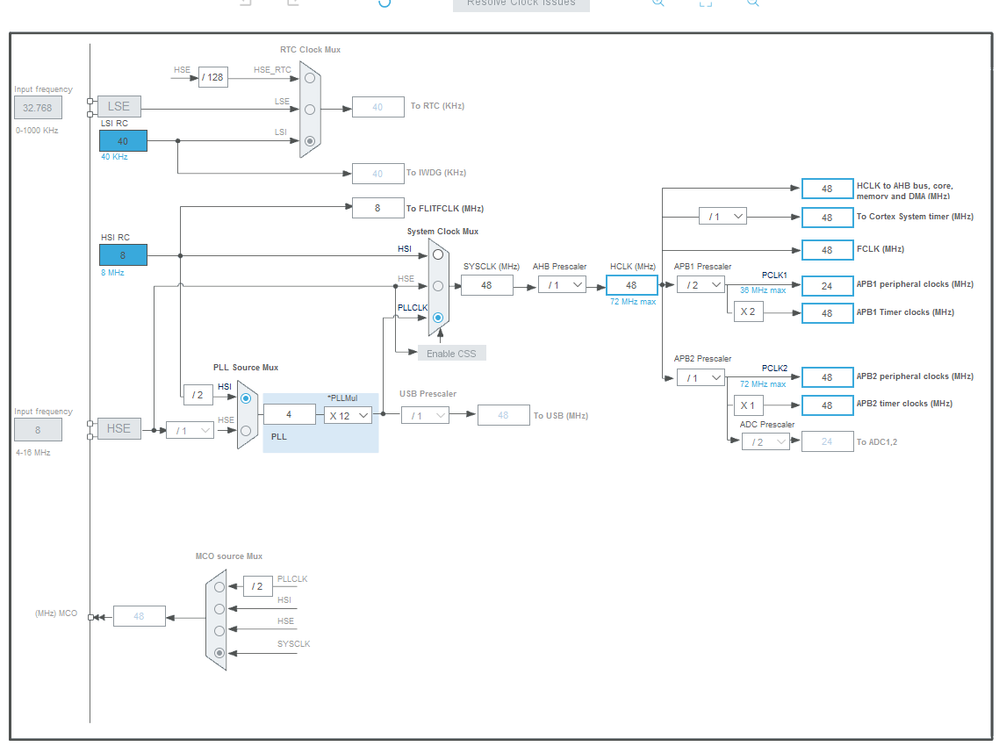Open the Cortex System timer divider dropdown
The height and width of the screenshot is (745, 999).
722,217
